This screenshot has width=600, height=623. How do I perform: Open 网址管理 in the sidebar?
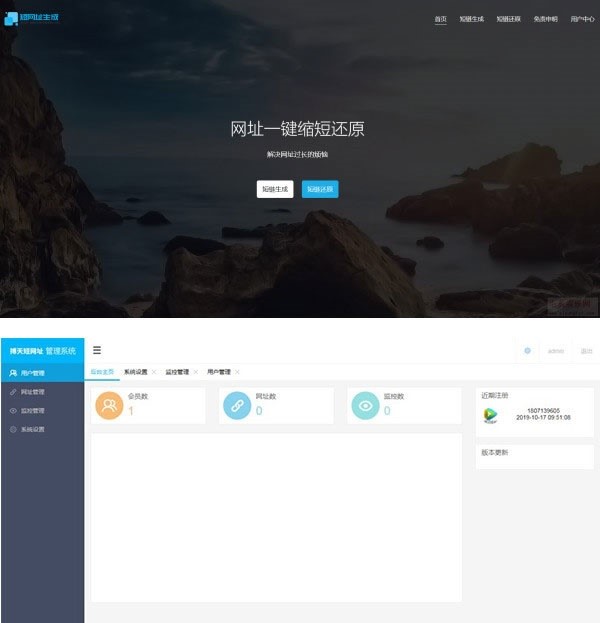[32, 391]
